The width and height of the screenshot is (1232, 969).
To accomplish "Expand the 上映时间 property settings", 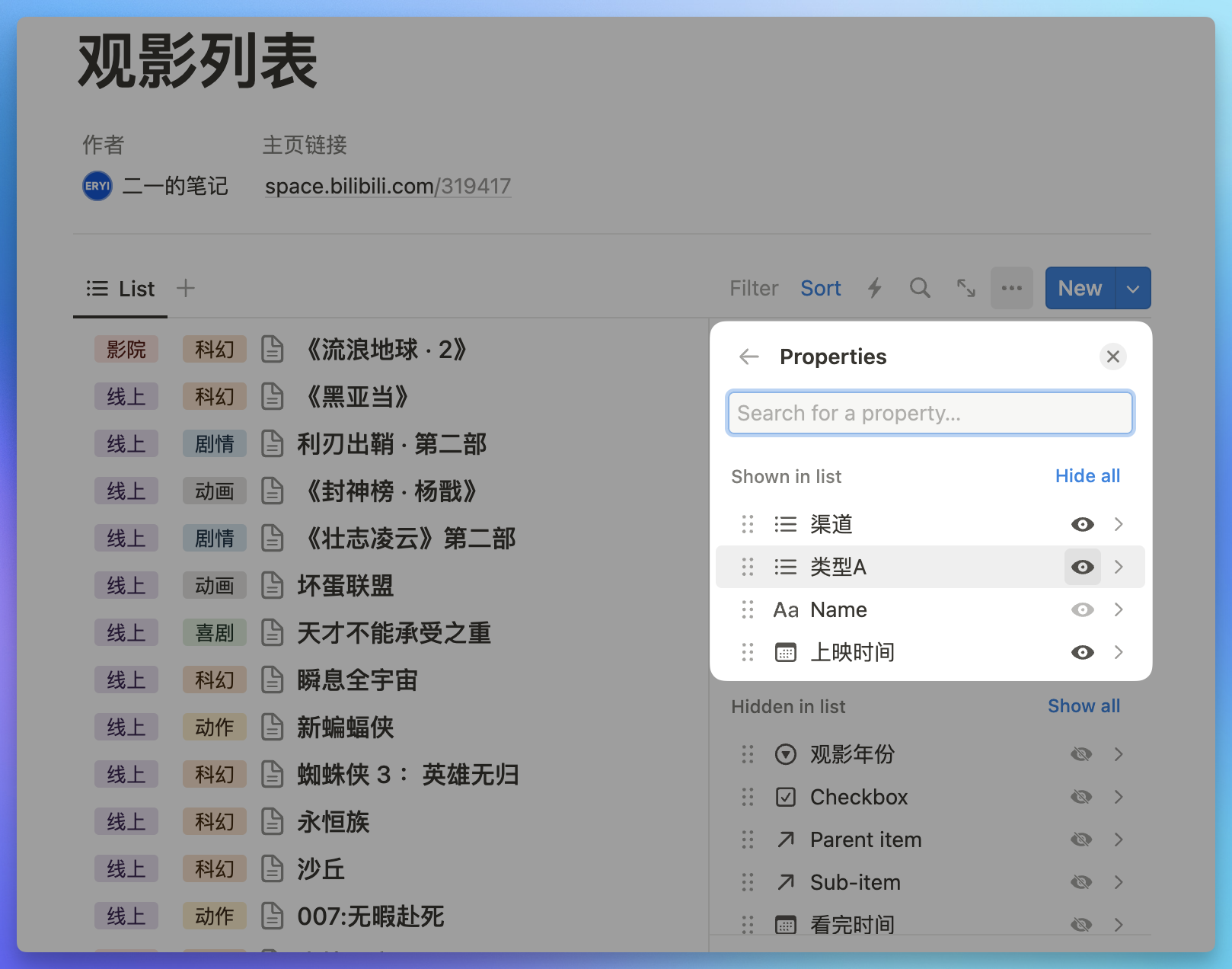I will [x=1119, y=652].
